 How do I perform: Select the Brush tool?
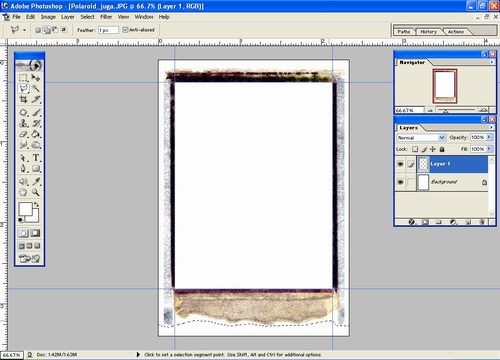coord(36,113)
